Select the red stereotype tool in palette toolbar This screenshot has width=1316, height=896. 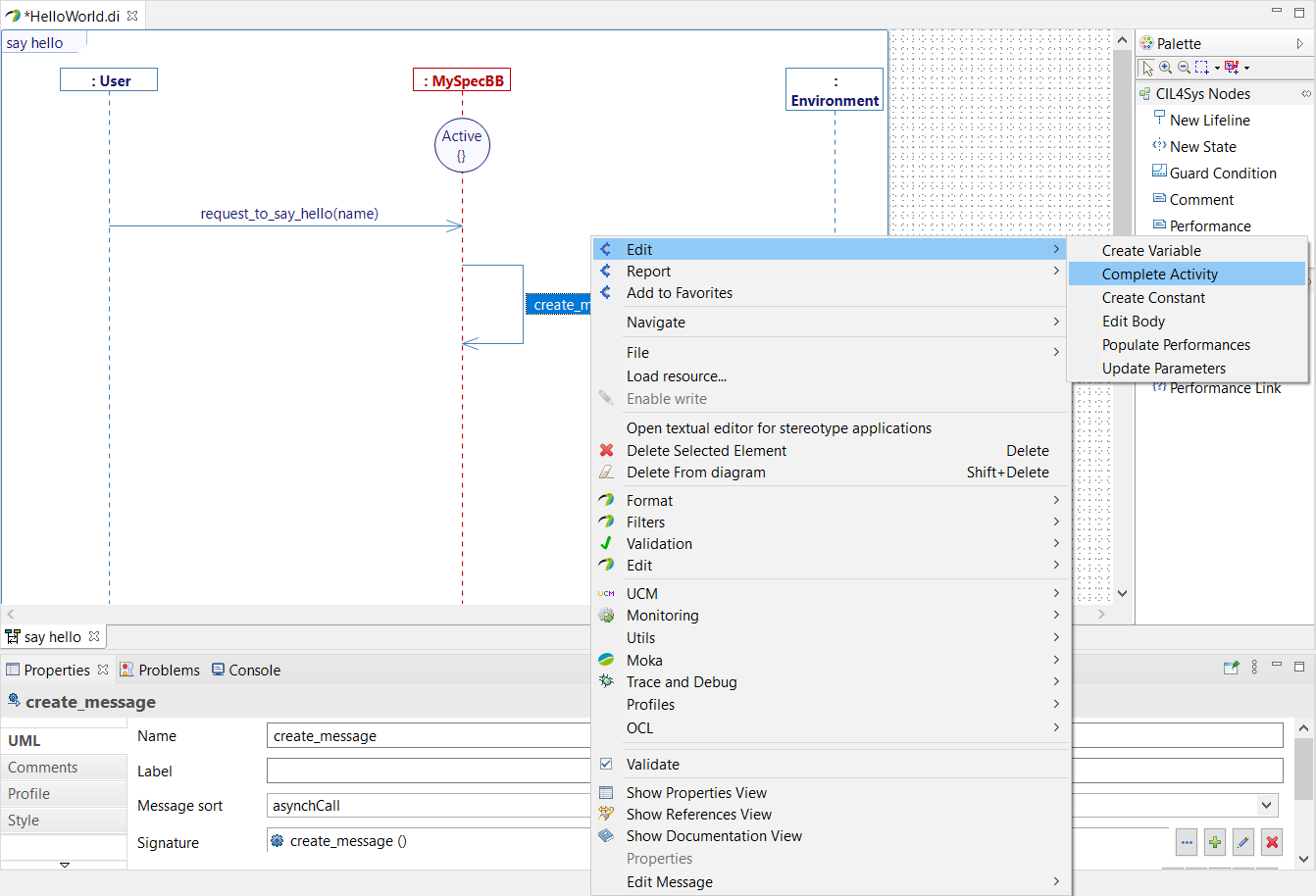[x=1232, y=68]
